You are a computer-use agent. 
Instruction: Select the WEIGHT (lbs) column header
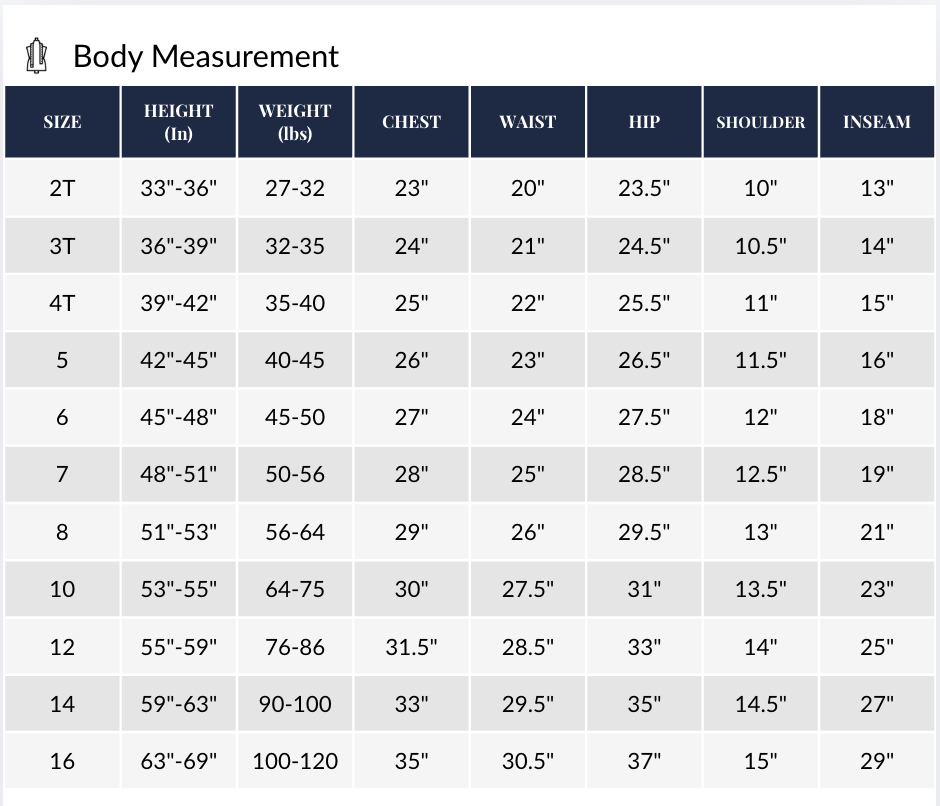295,122
